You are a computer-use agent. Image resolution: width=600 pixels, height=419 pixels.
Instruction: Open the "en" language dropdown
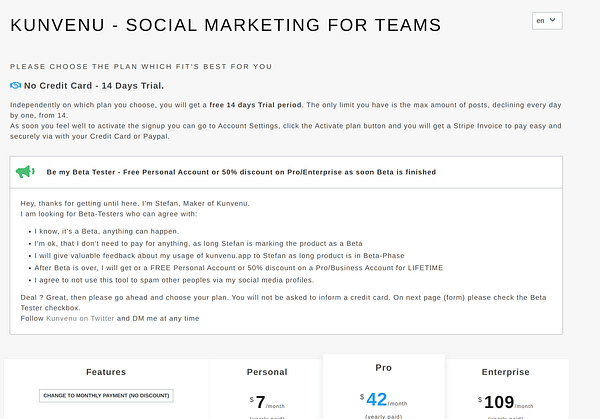(x=547, y=20)
